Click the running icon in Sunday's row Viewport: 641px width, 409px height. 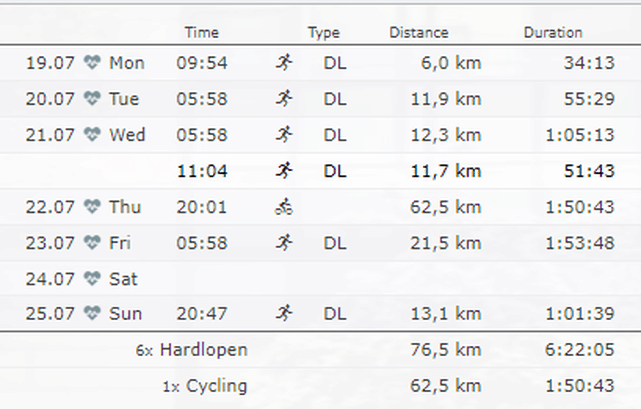pyautogui.click(x=284, y=314)
